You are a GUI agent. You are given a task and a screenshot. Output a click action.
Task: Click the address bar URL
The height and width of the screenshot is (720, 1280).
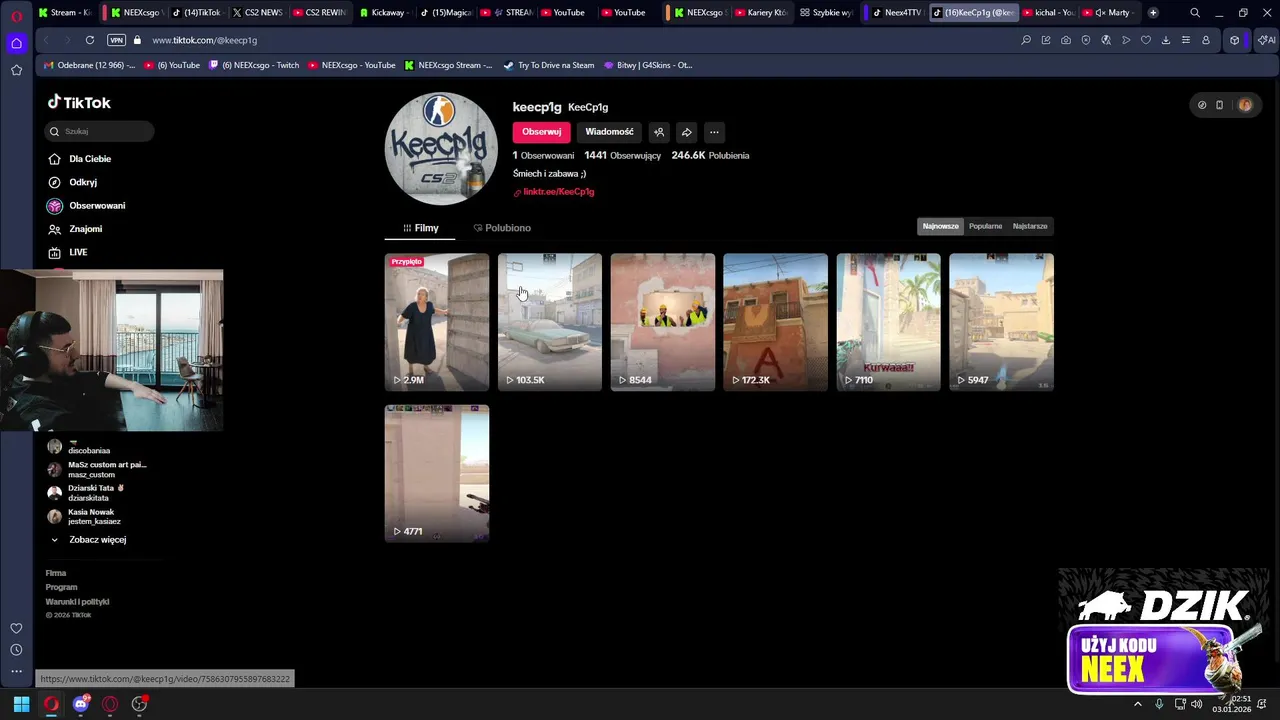point(205,40)
